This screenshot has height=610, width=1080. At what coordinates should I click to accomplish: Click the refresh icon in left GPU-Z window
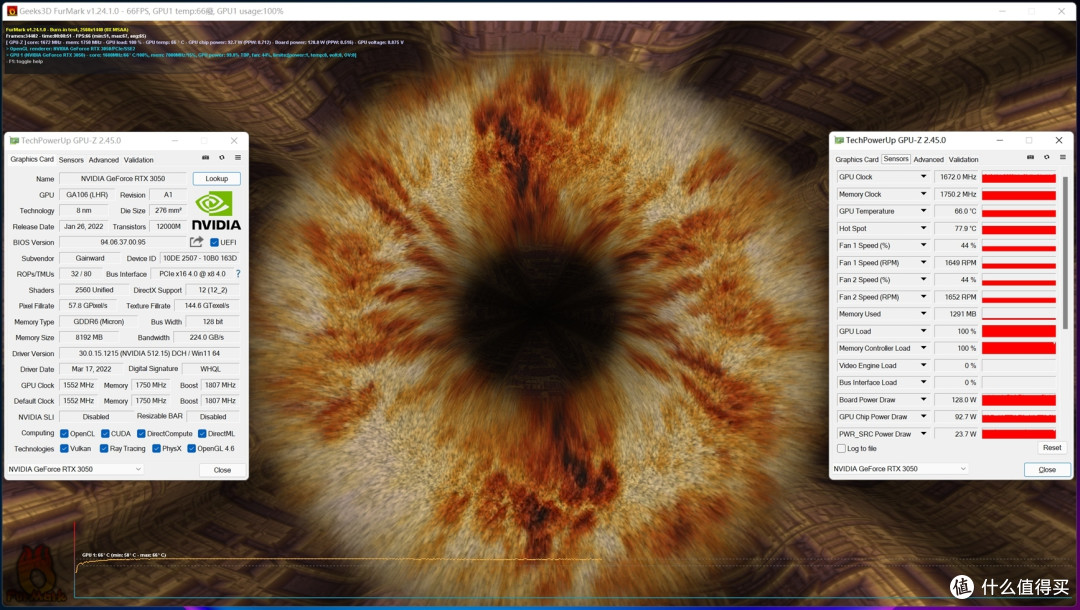coord(222,158)
